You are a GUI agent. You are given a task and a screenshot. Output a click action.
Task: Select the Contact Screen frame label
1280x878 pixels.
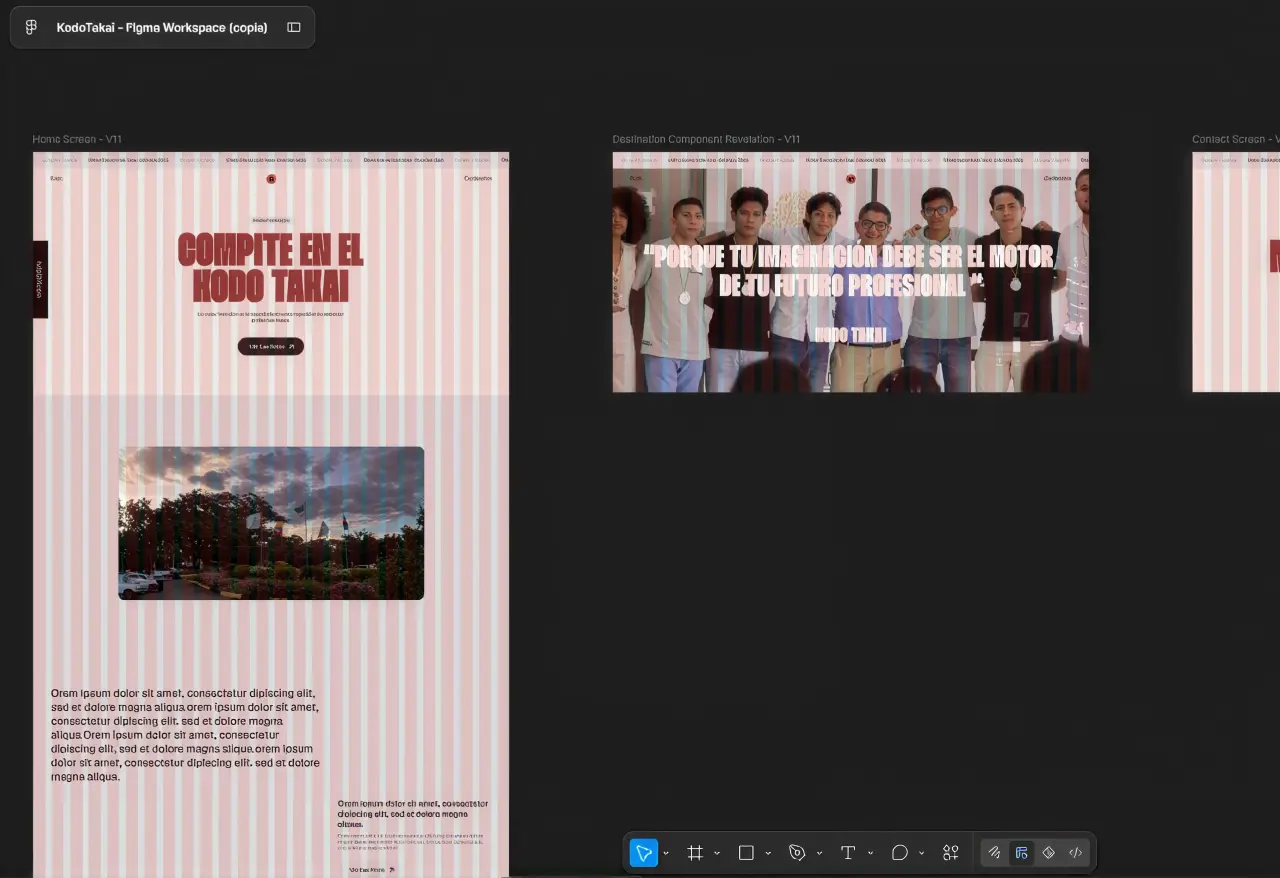[1236, 139]
